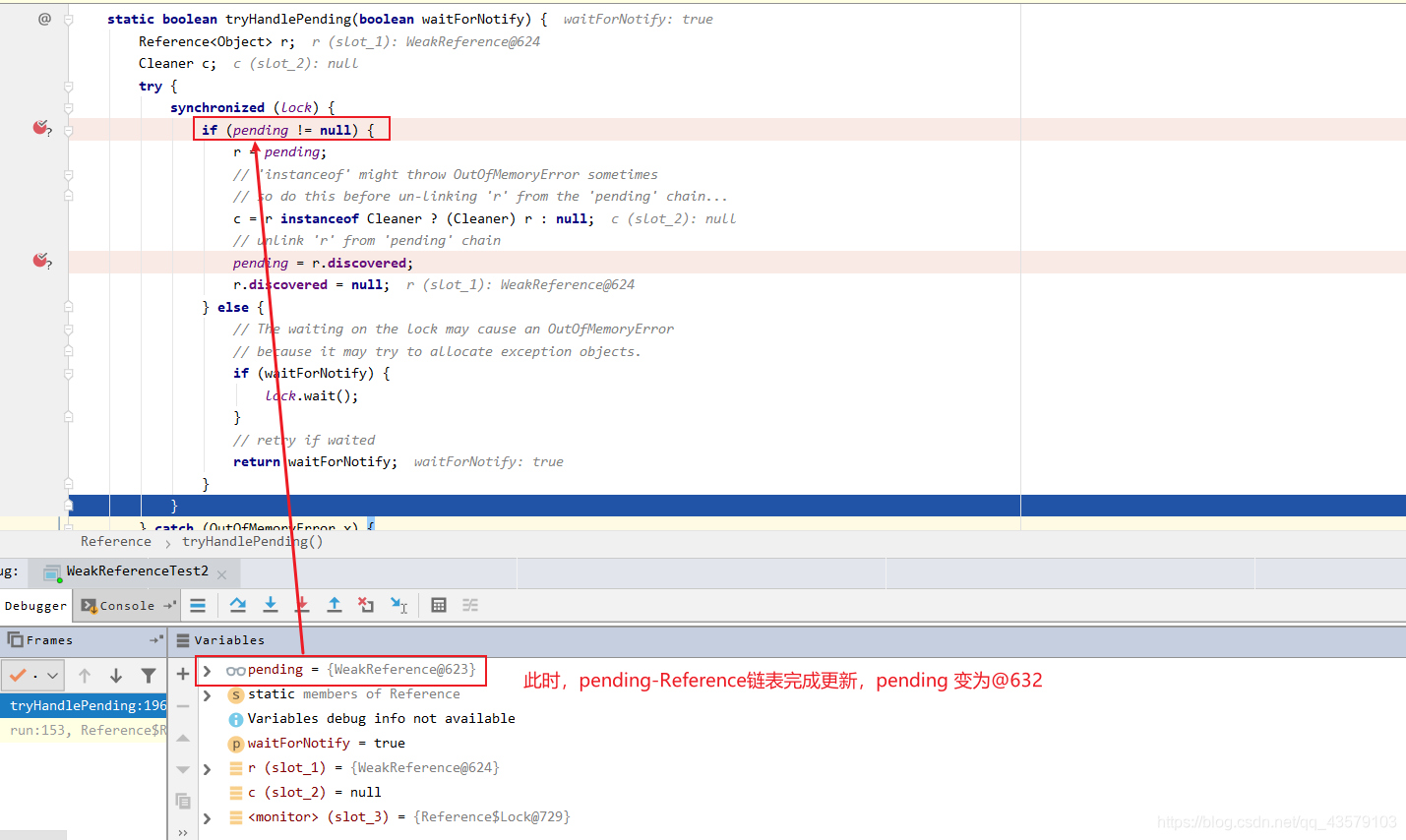The image size is (1406, 840).
Task: Click the pin icon beside Console tab
Action: 169,605
